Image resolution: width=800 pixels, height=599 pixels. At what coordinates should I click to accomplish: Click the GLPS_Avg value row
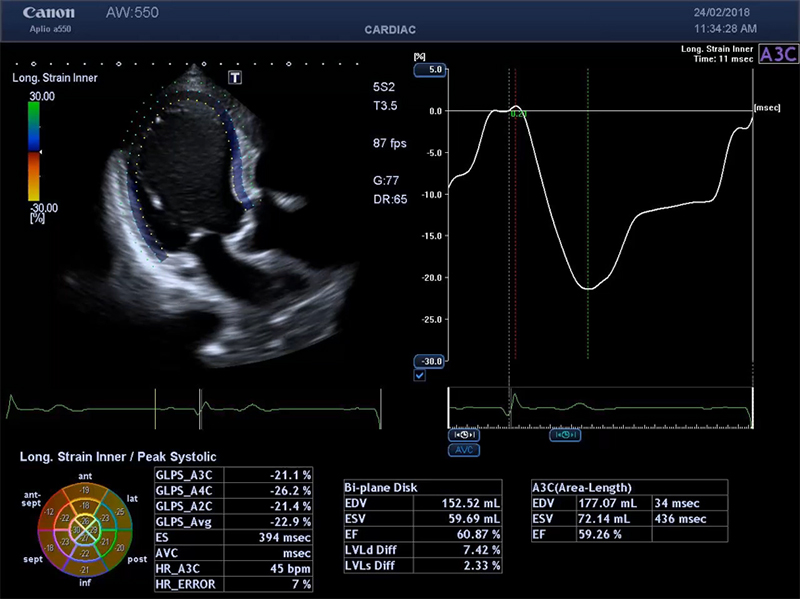coord(235,521)
